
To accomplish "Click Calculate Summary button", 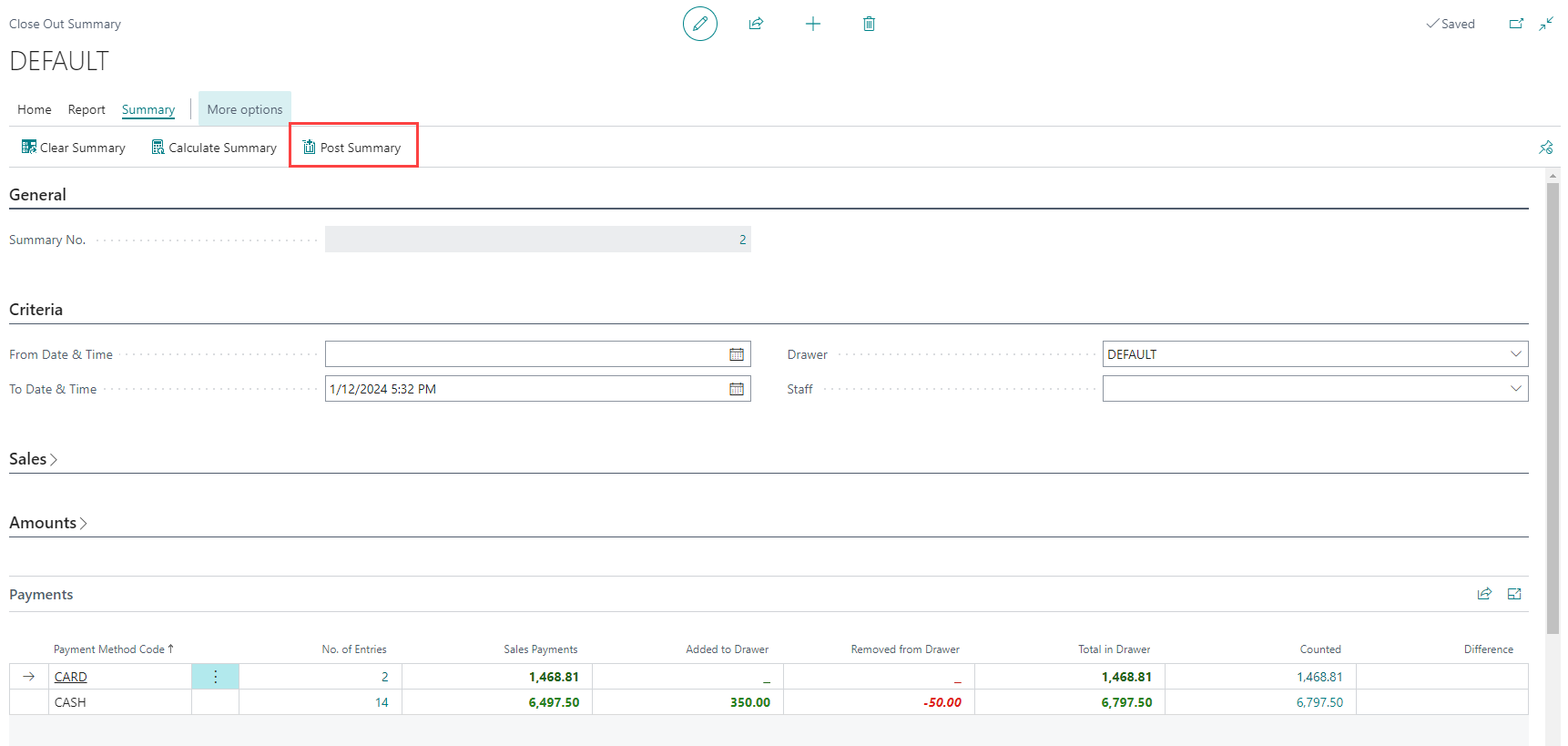I will tap(214, 148).
